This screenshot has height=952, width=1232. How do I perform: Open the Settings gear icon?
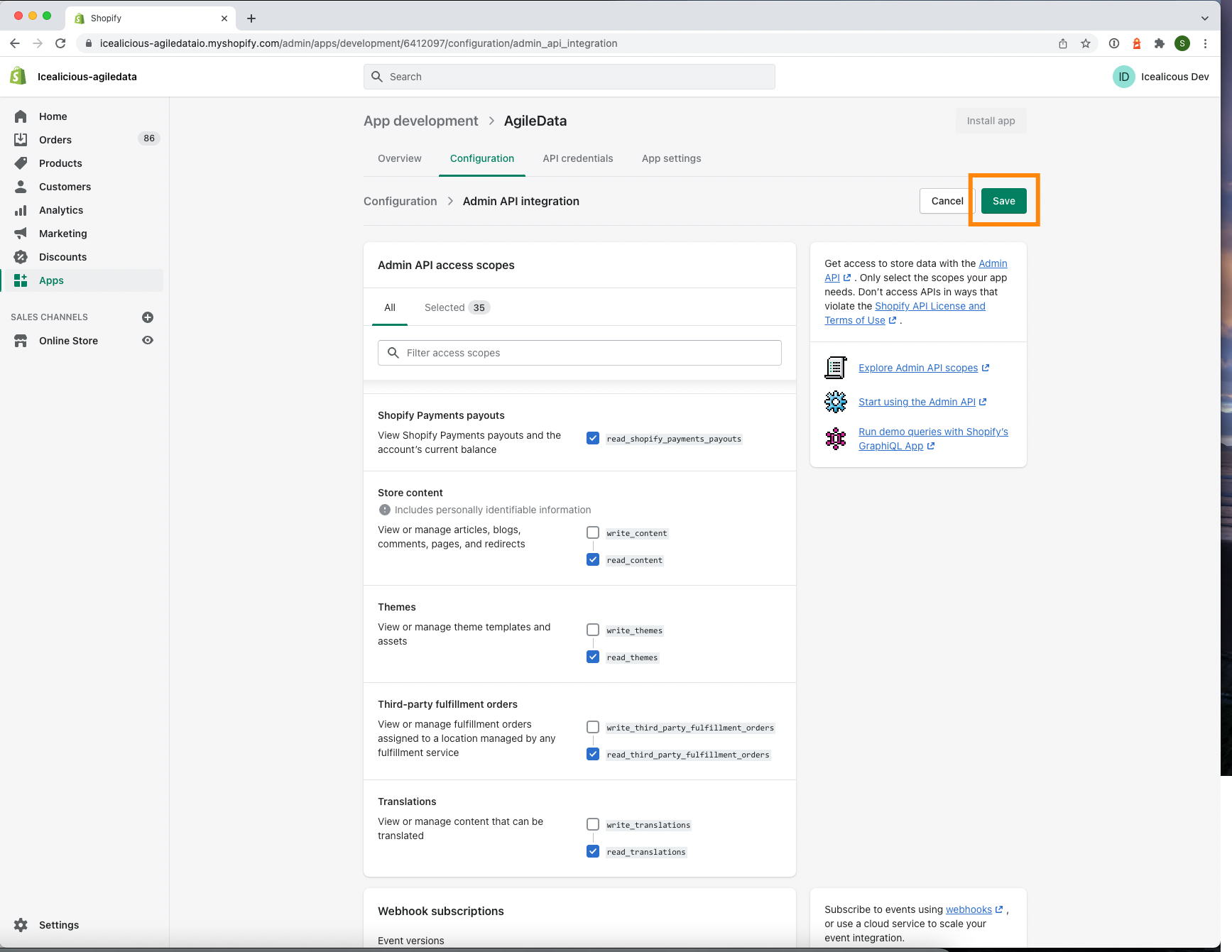pos(21,925)
